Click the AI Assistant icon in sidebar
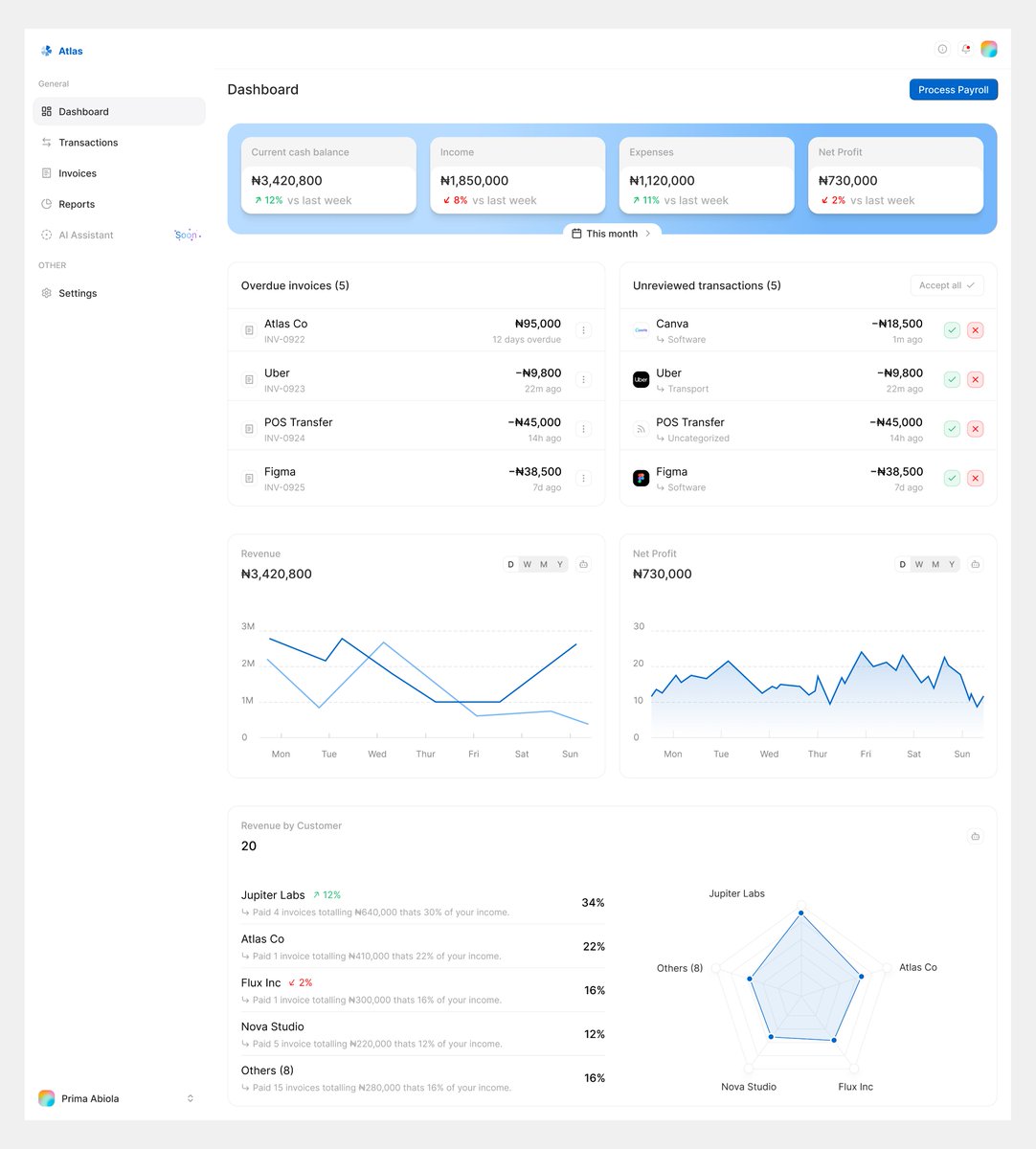This screenshot has height=1149, width=1036. tap(46, 235)
